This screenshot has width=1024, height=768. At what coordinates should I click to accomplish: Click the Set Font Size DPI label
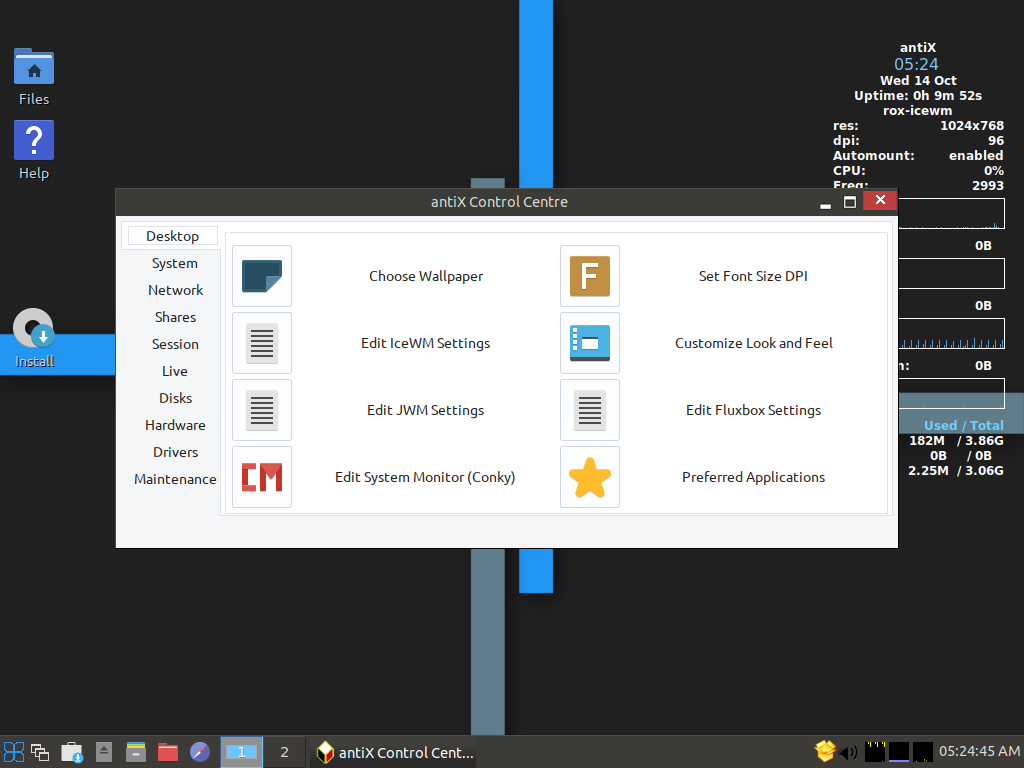coord(753,276)
